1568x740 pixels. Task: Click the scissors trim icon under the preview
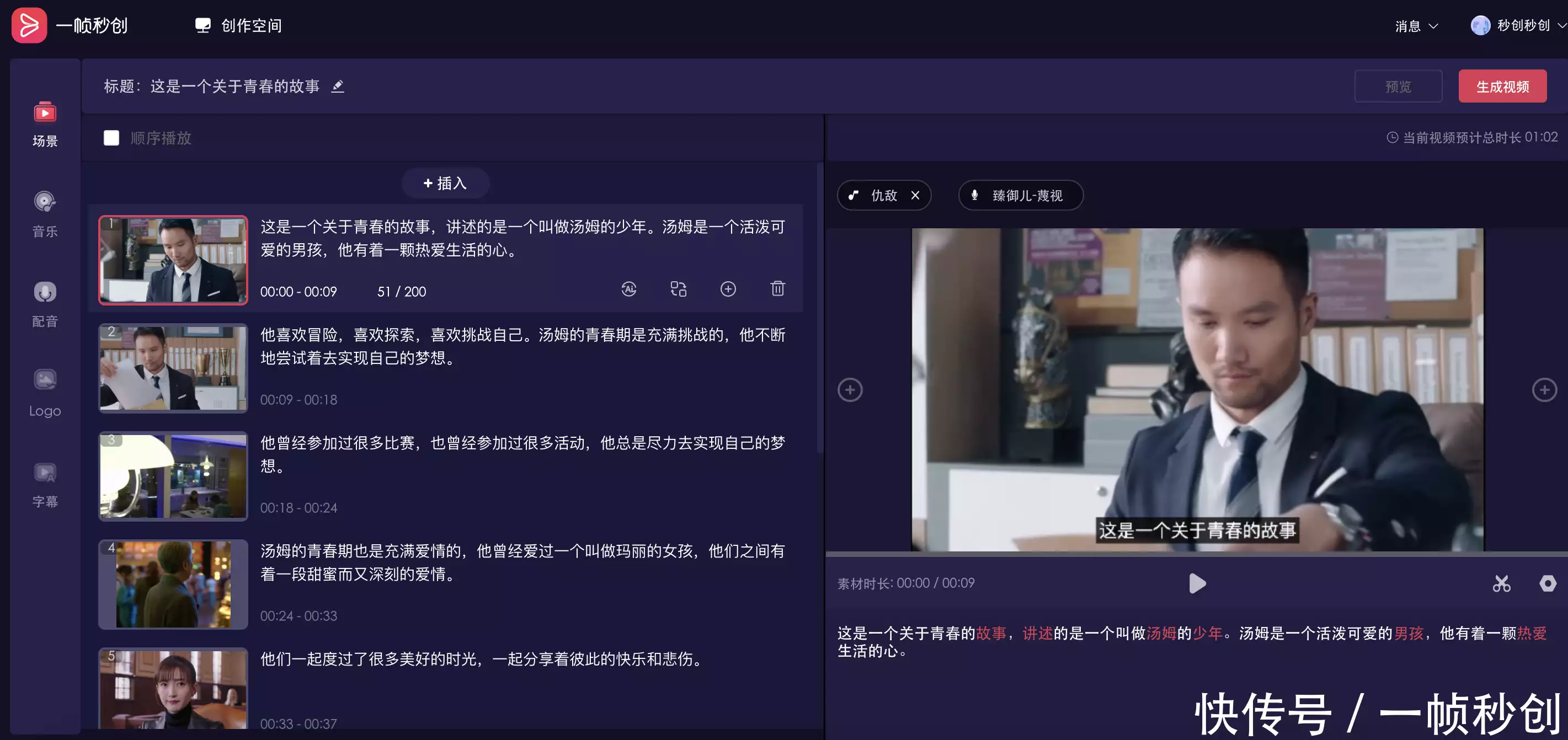(x=1501, y=583)
